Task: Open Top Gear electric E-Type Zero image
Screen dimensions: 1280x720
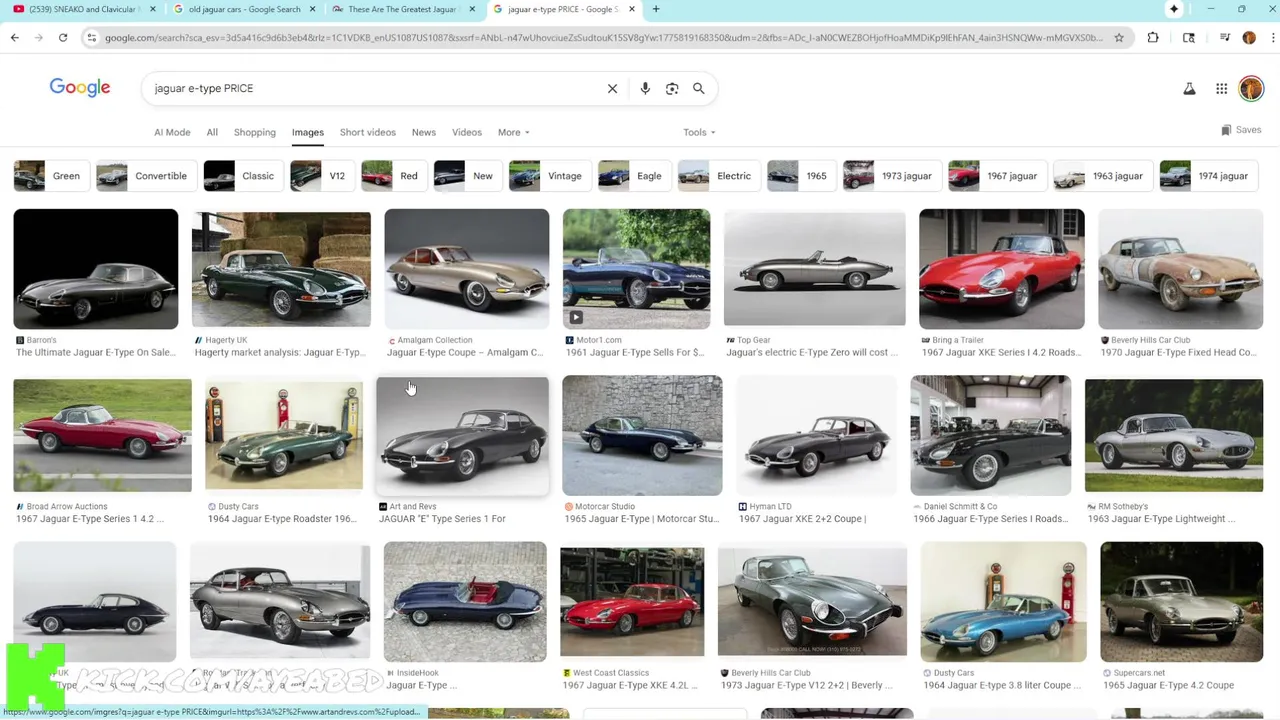Action: (814, 269)
